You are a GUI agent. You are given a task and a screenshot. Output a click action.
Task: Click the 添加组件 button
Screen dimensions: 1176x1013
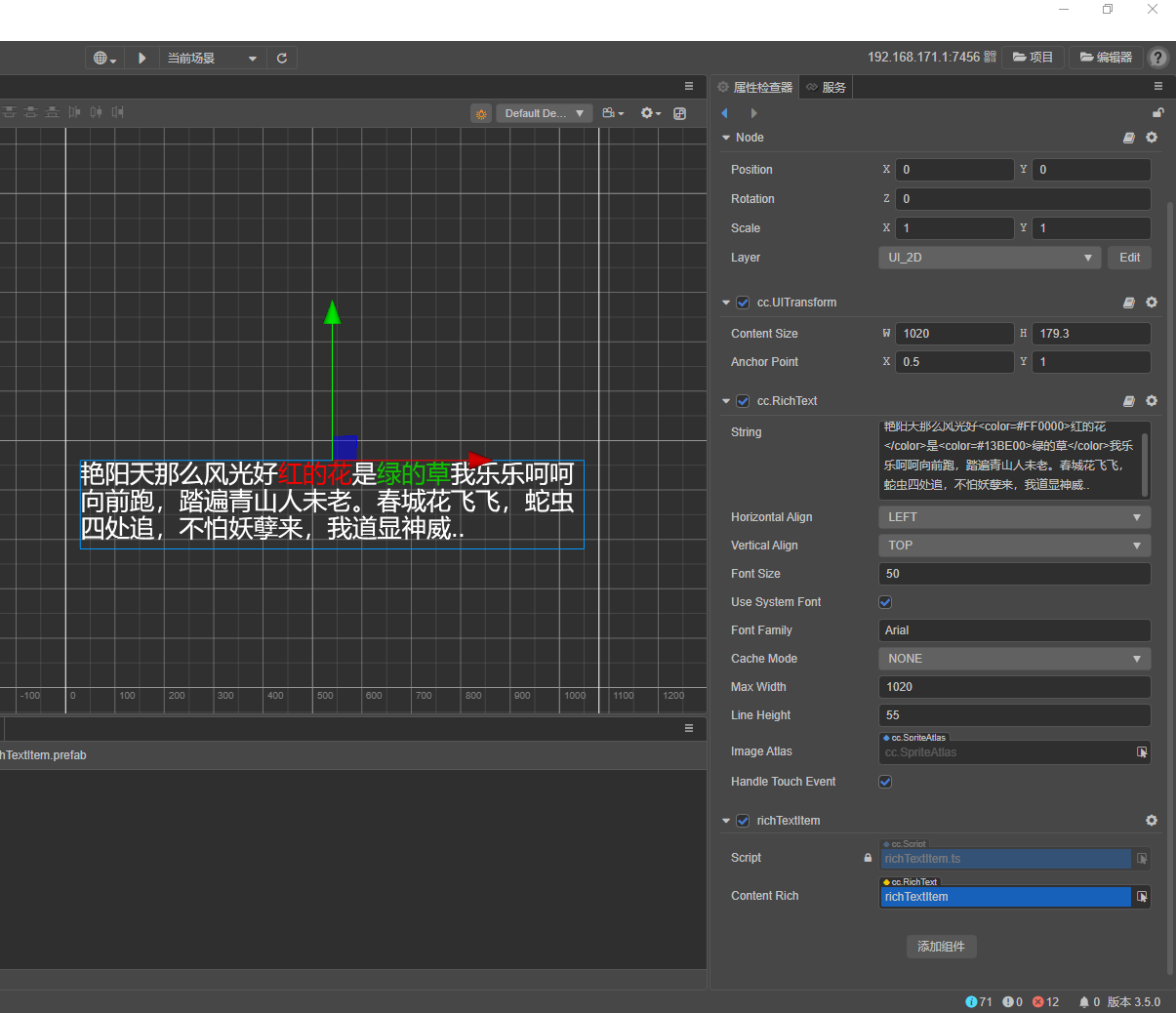[941, 947]
